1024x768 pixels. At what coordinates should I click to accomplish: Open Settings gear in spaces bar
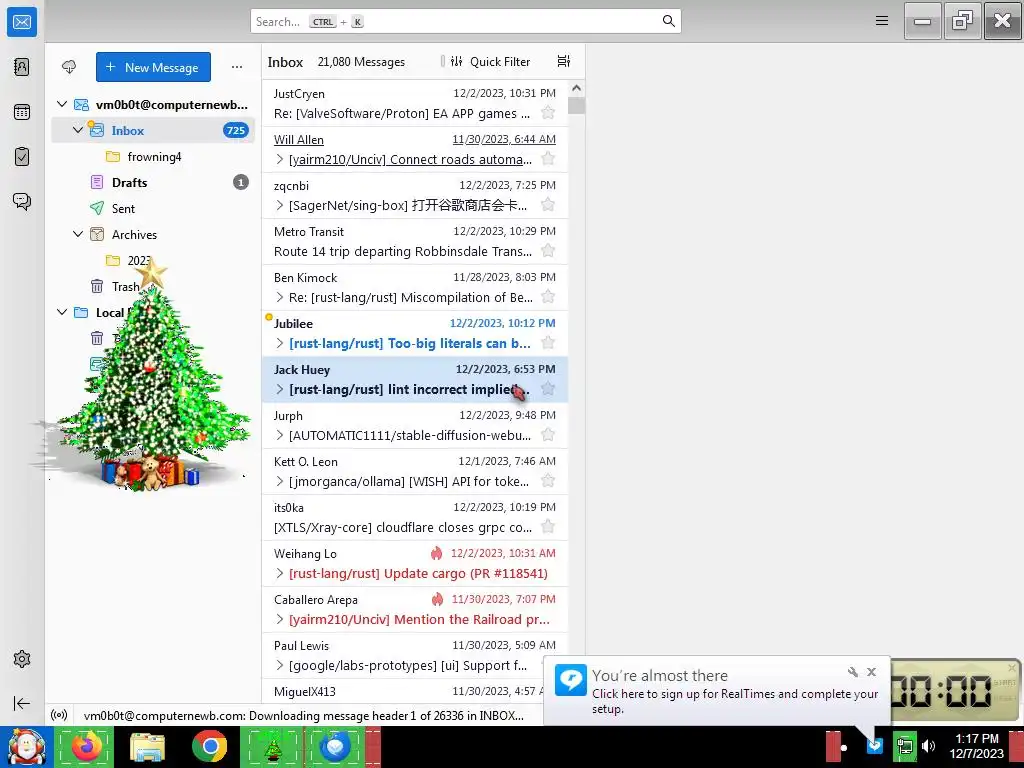22,659
